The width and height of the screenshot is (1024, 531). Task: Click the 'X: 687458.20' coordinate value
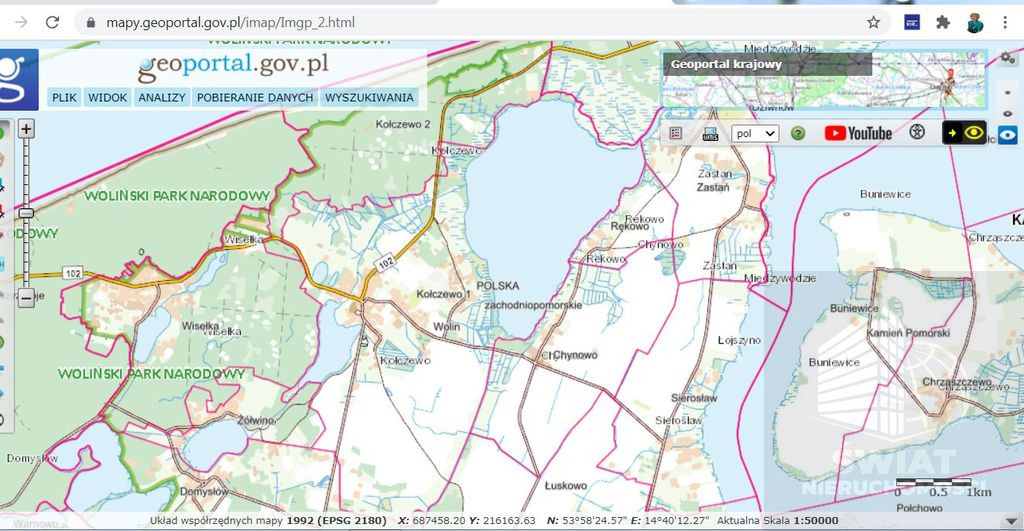pos(432,521)
